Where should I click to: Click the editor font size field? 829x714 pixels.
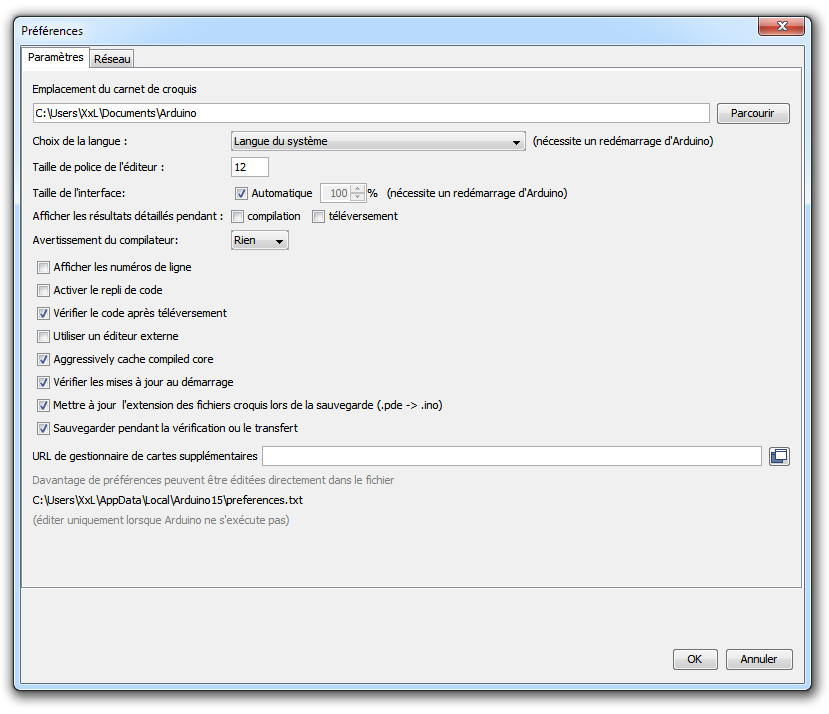[250, 167]
